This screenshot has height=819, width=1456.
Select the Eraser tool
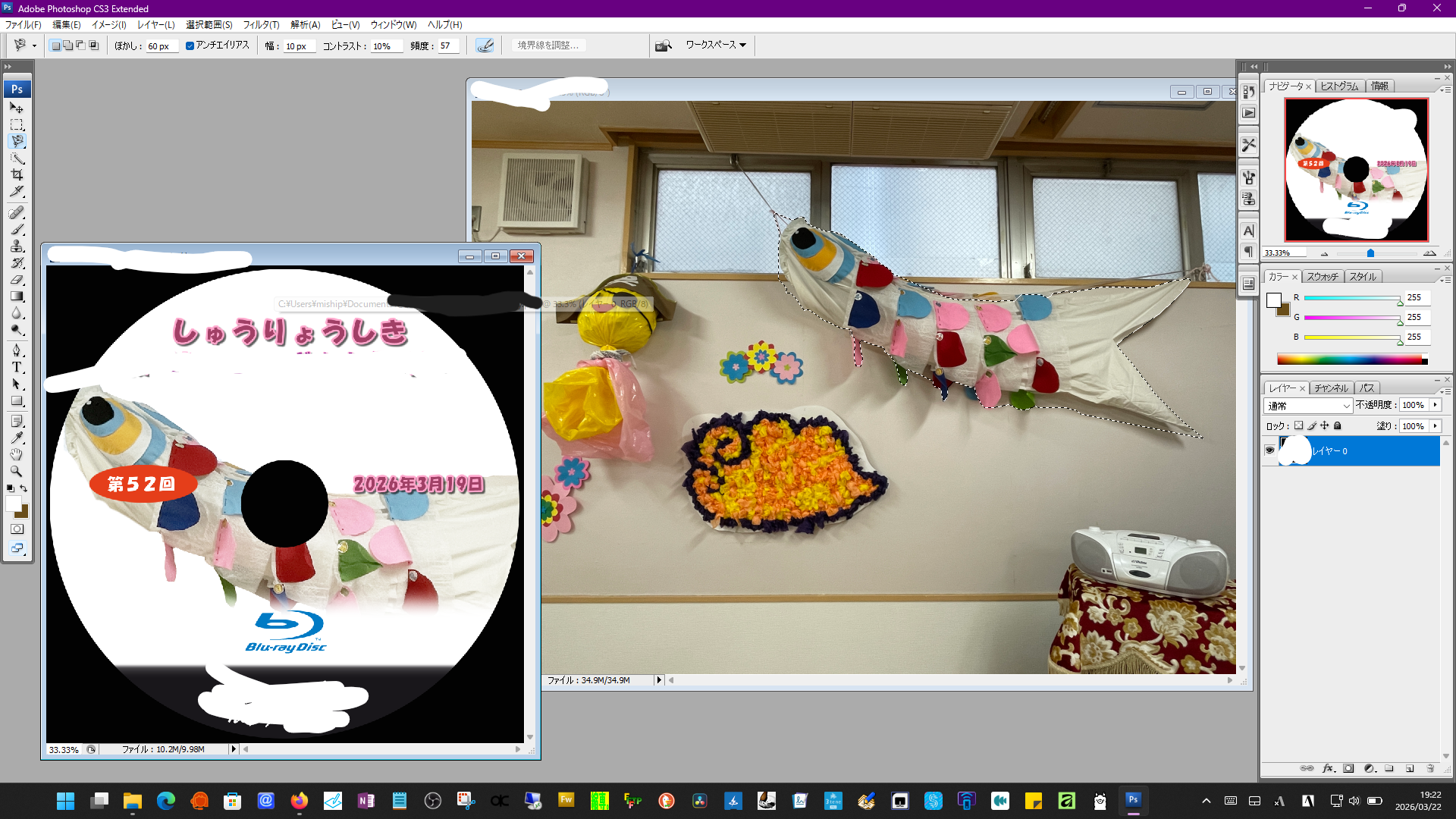17,280
